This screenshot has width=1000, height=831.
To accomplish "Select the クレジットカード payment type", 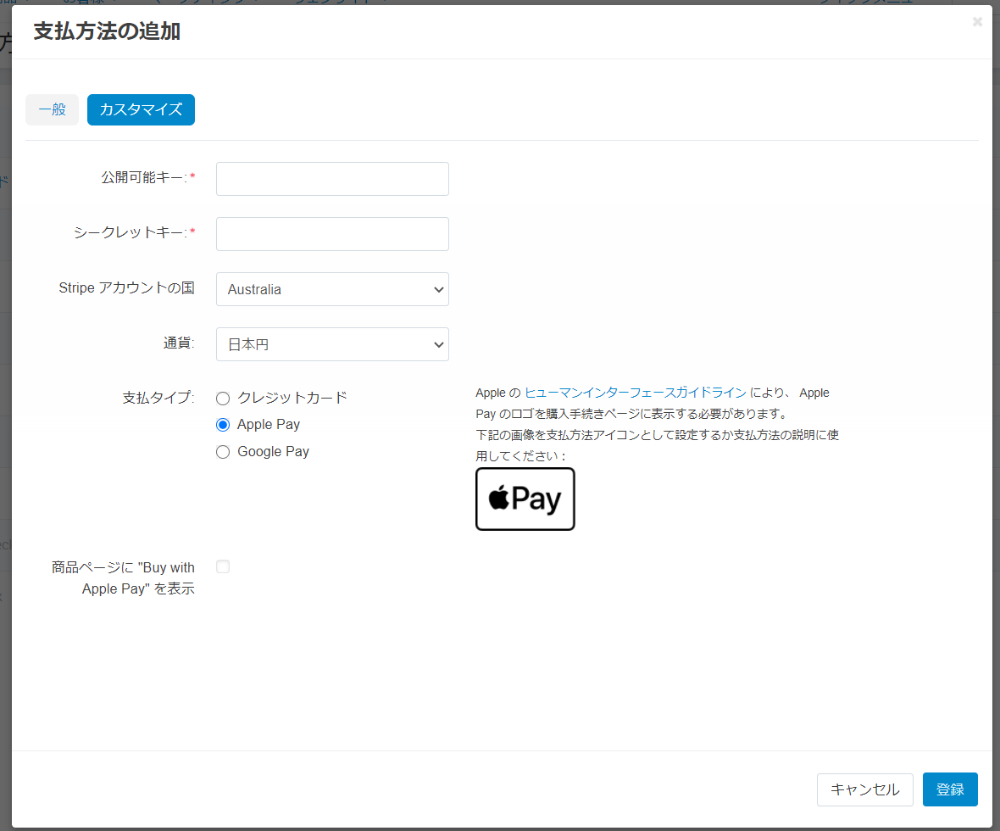I will [x=223, y=399].
